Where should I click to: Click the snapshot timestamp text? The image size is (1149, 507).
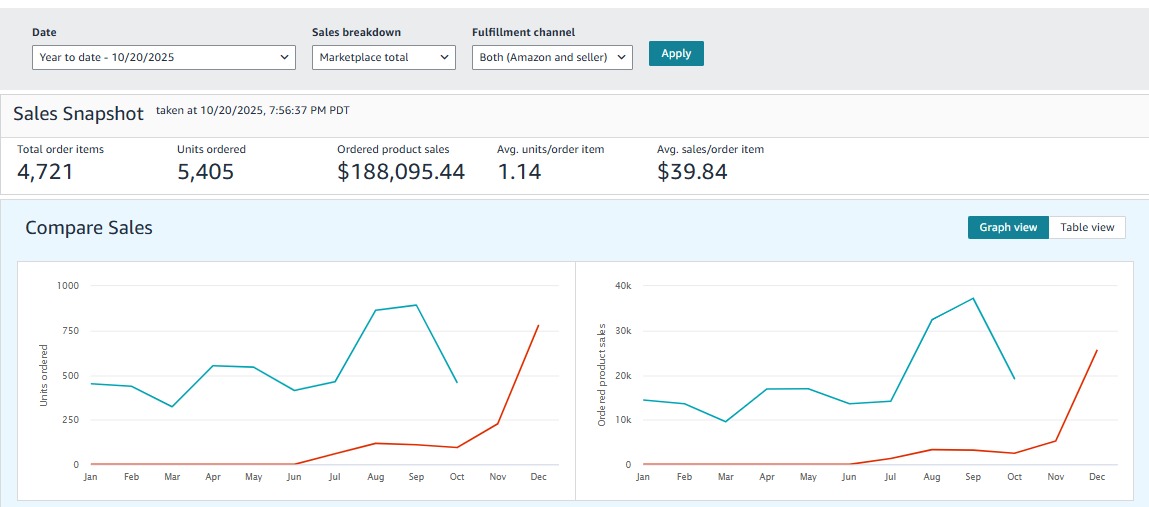253,110
